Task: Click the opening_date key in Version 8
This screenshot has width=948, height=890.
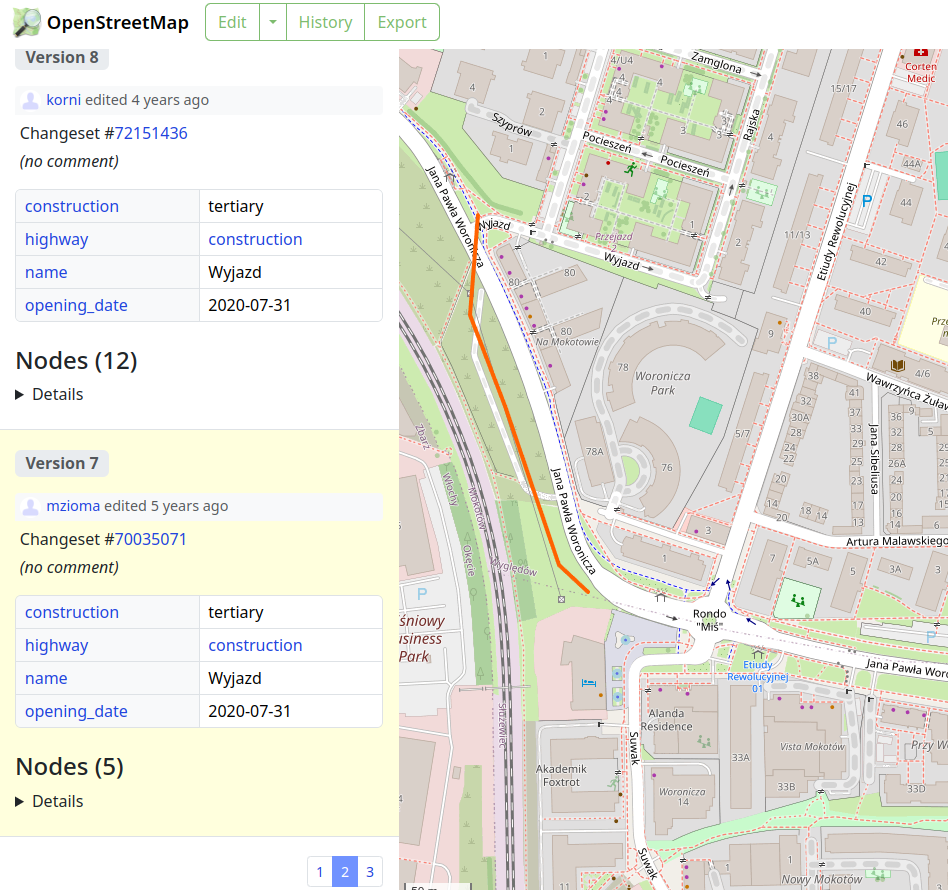Action: pos(76,305)
